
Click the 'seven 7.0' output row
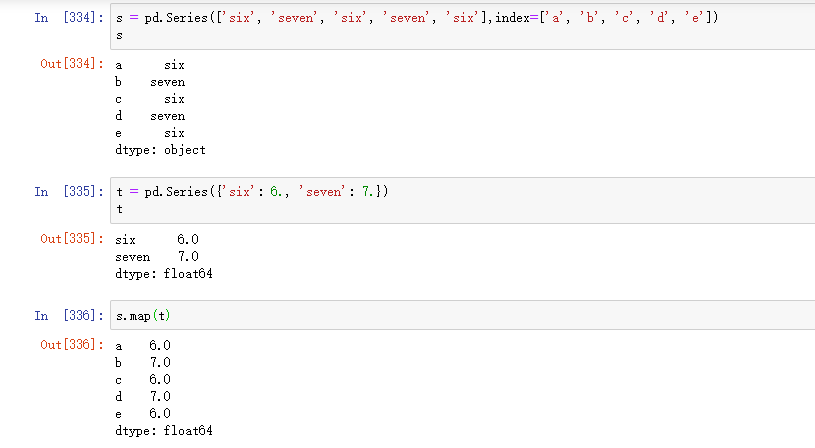[157, 257]
